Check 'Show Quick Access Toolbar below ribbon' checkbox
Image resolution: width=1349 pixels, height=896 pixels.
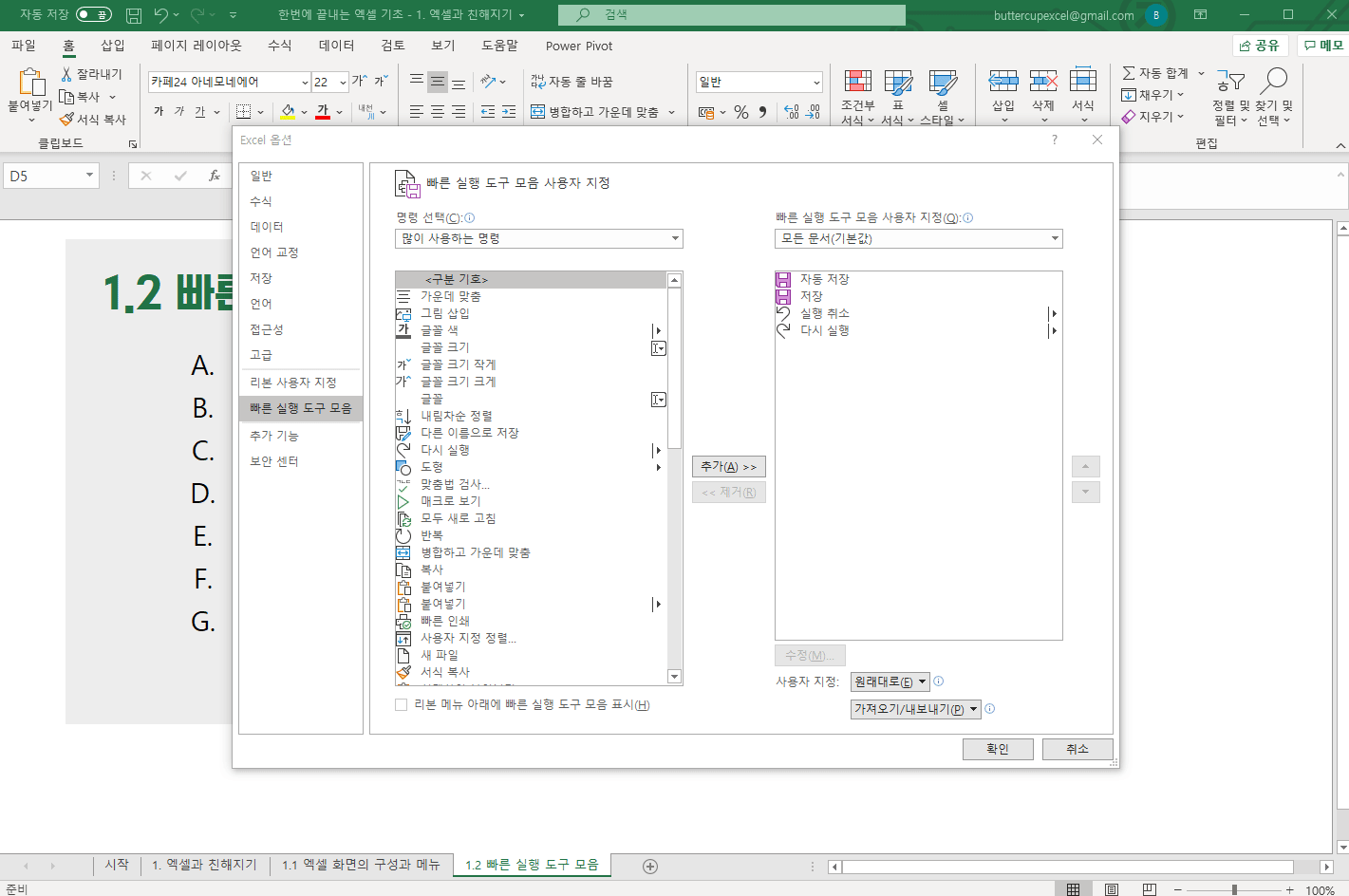401,704
